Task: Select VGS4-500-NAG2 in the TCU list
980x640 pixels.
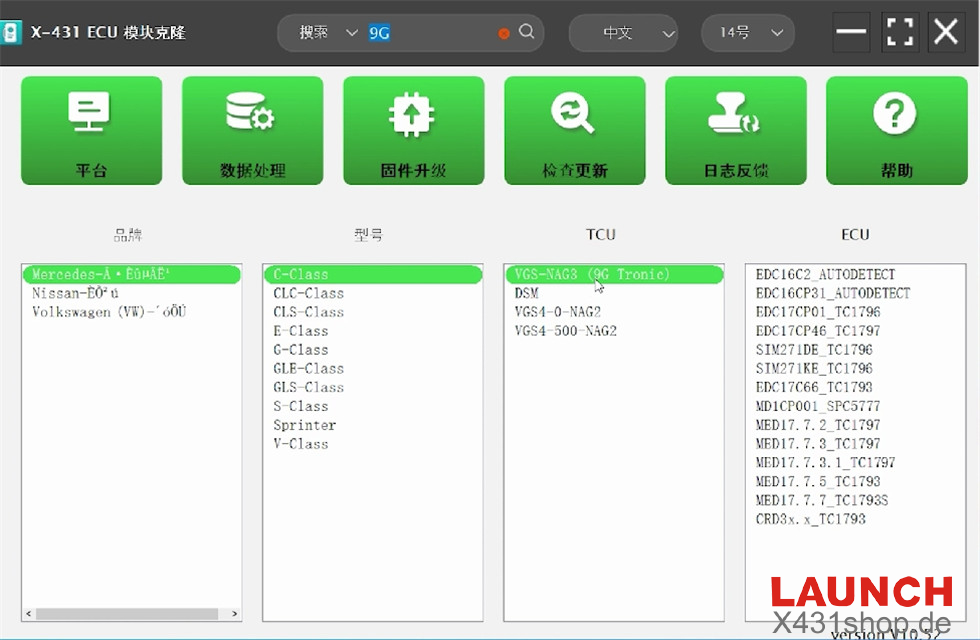Action: coord(565,331)
